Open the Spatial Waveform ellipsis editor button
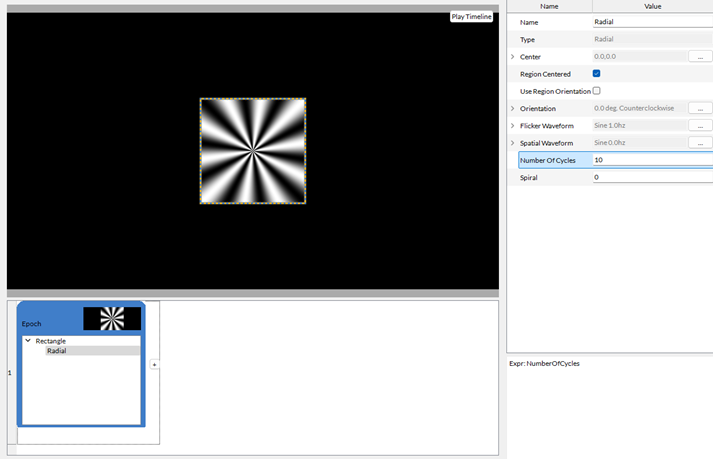The width and height of the screenshot is (713, 459). coord(700,143)
